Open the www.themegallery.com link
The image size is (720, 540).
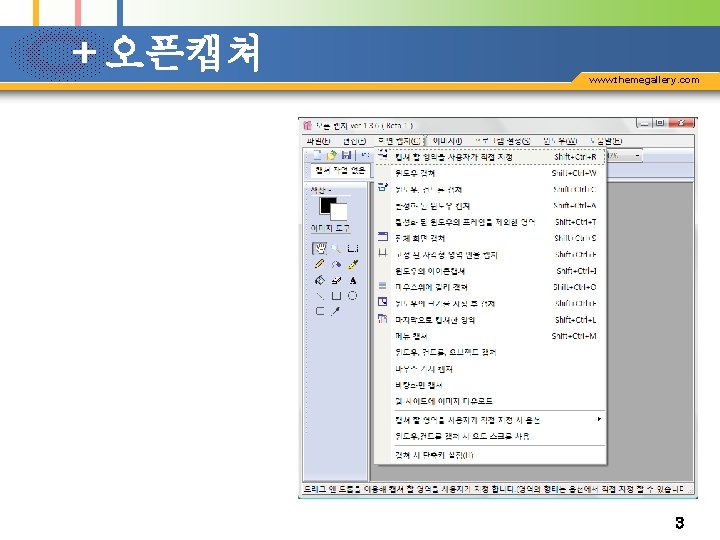[644, 80]
